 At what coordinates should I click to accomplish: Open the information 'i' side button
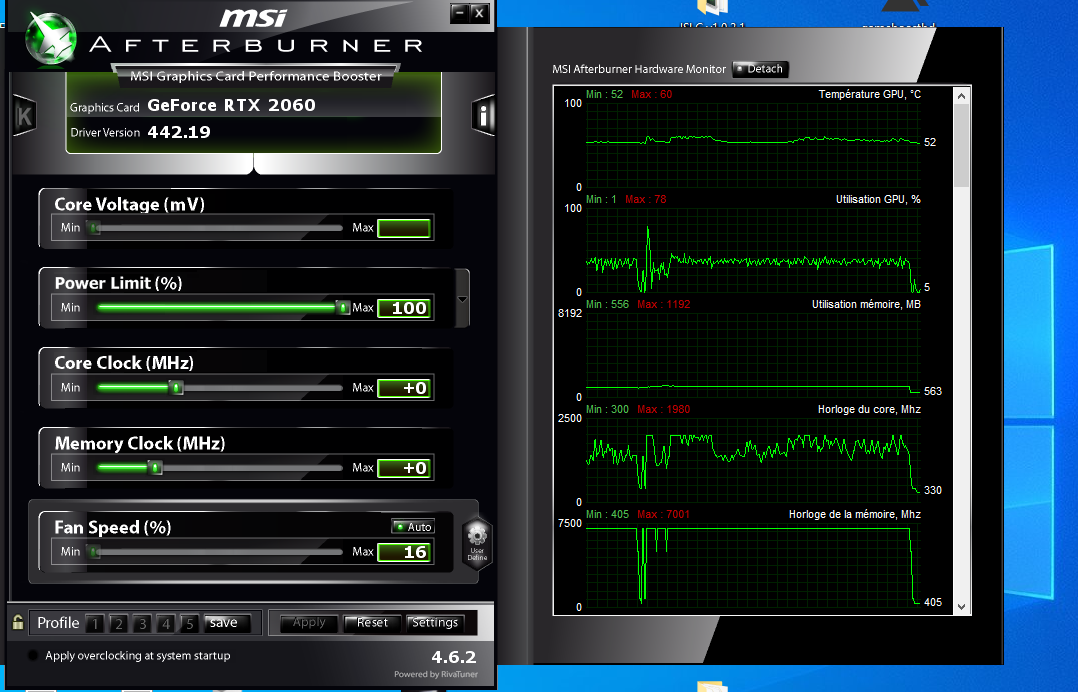tap(483, 115)
